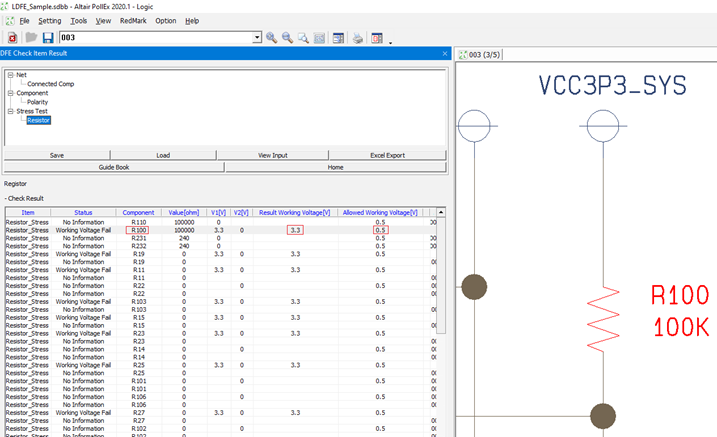Click the save disk icon in toolbar
The image size is (717, 437).
pos(48,38)
